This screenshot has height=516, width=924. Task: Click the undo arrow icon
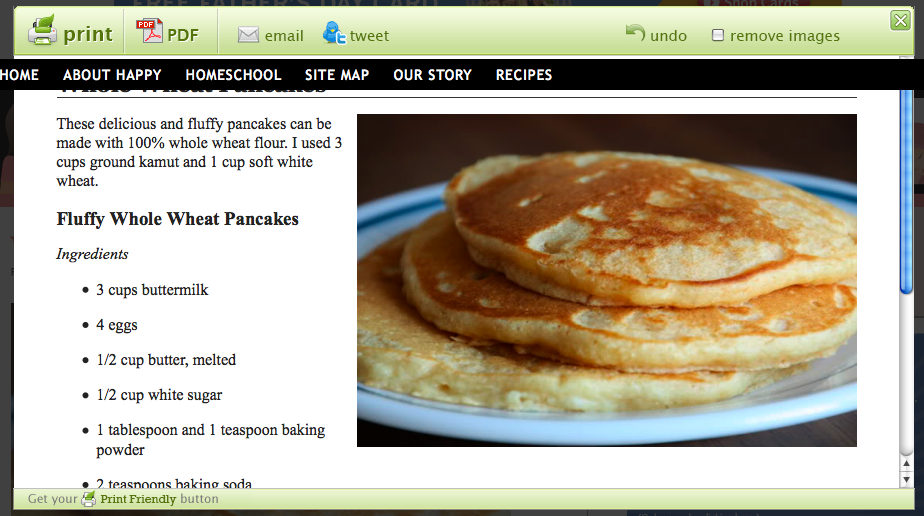(x=635, y=32)
